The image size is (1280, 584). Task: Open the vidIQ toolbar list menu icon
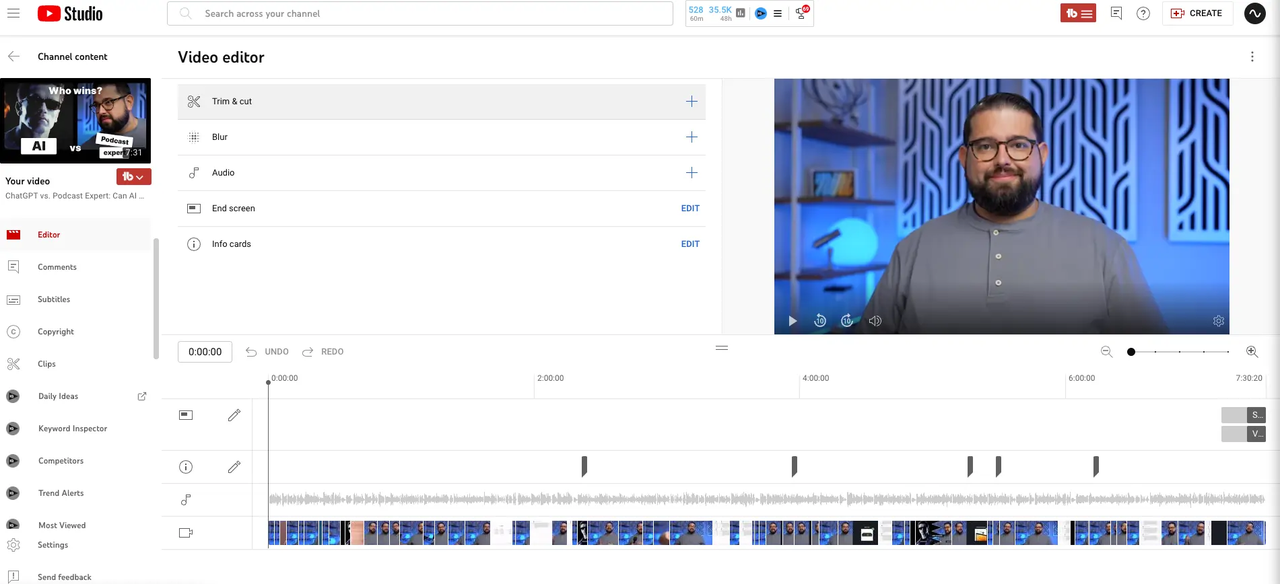tap(778, 13)
